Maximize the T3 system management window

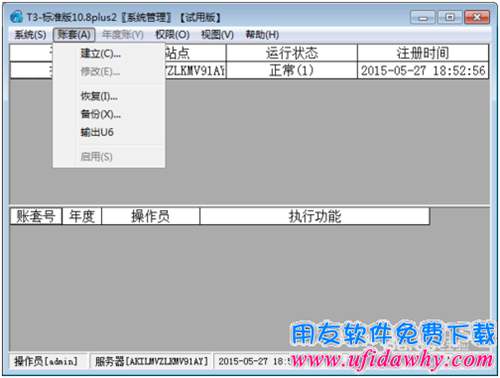tap(449, 17)
